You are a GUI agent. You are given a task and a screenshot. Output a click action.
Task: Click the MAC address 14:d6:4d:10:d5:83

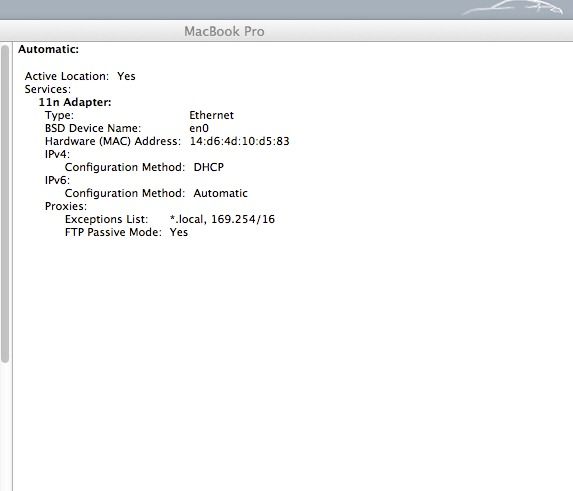click(x=239, y=141)
